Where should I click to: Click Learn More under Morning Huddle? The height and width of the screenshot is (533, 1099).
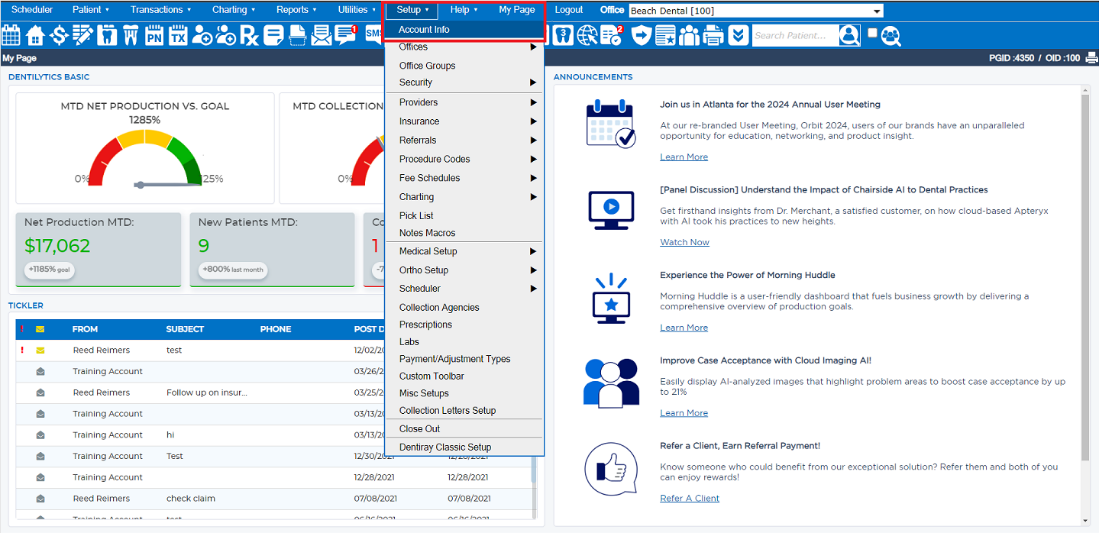683,328
